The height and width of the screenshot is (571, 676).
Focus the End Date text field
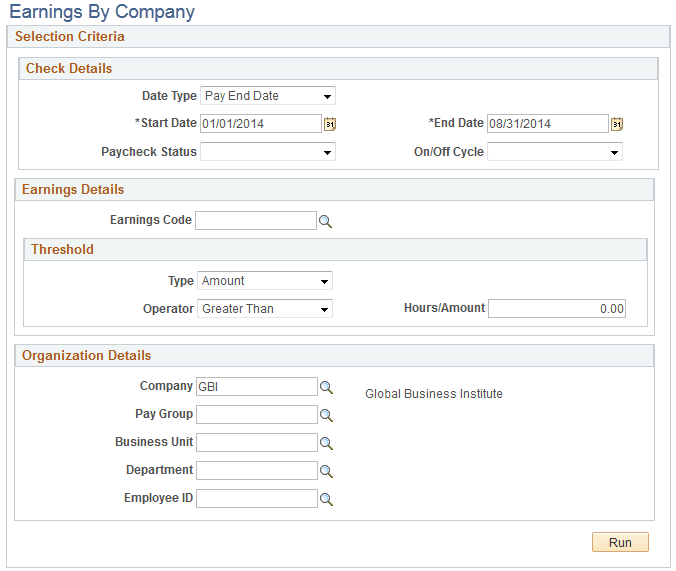(547, 124)
